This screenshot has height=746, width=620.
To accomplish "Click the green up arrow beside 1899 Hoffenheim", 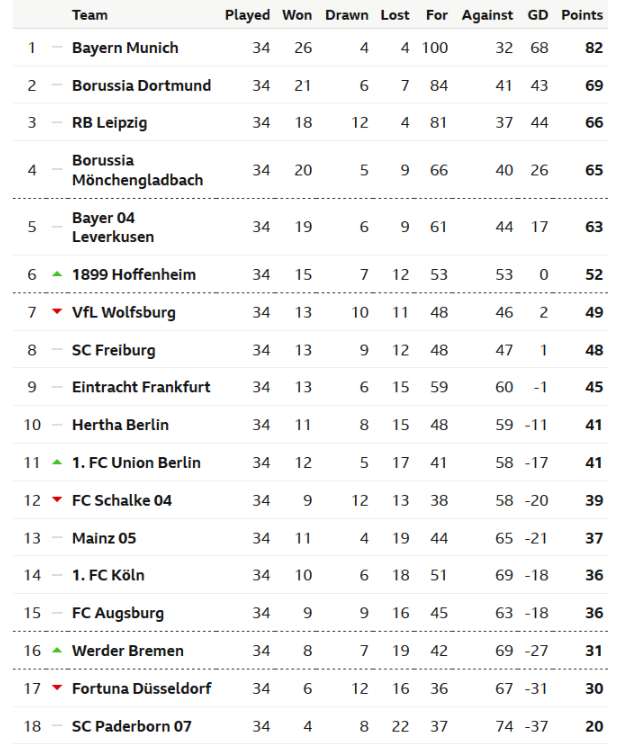I will [x=57, y=274].
